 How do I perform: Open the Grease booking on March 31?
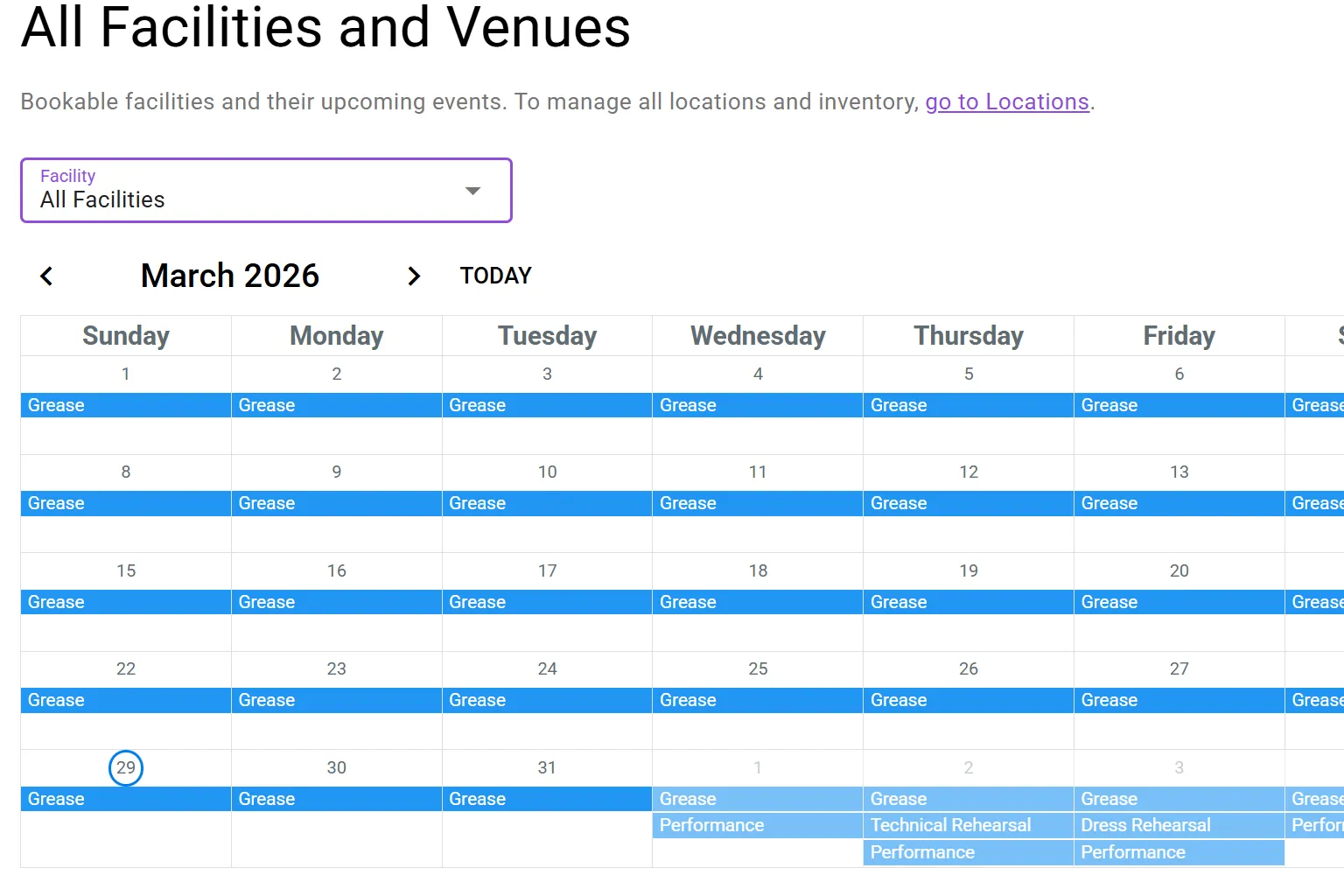point(547,798)
